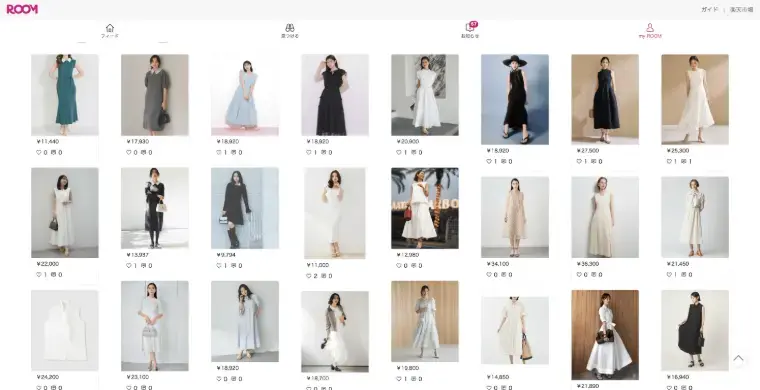The image size is (760, 390).
Task: Open the Feed tab with house icon
Action: coord(110,31)
